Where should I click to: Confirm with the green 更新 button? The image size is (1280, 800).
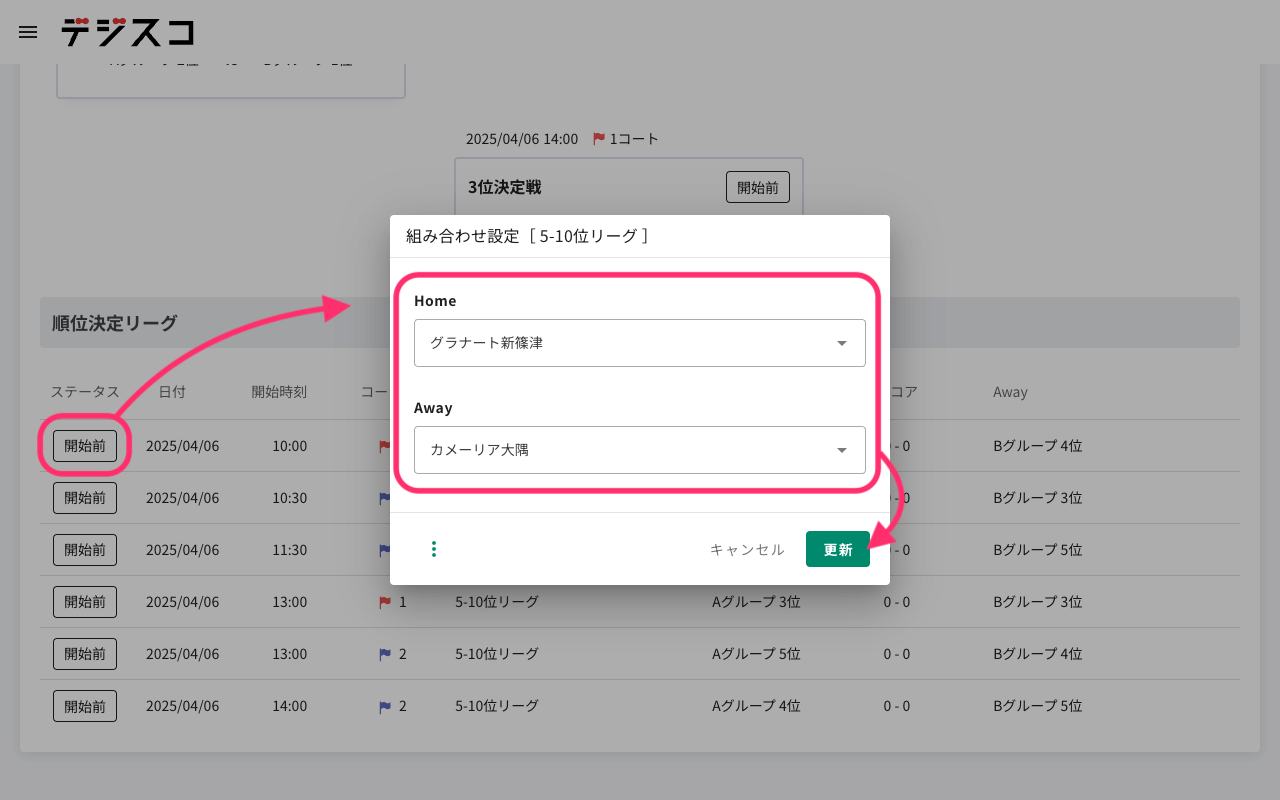coord(837,549)
